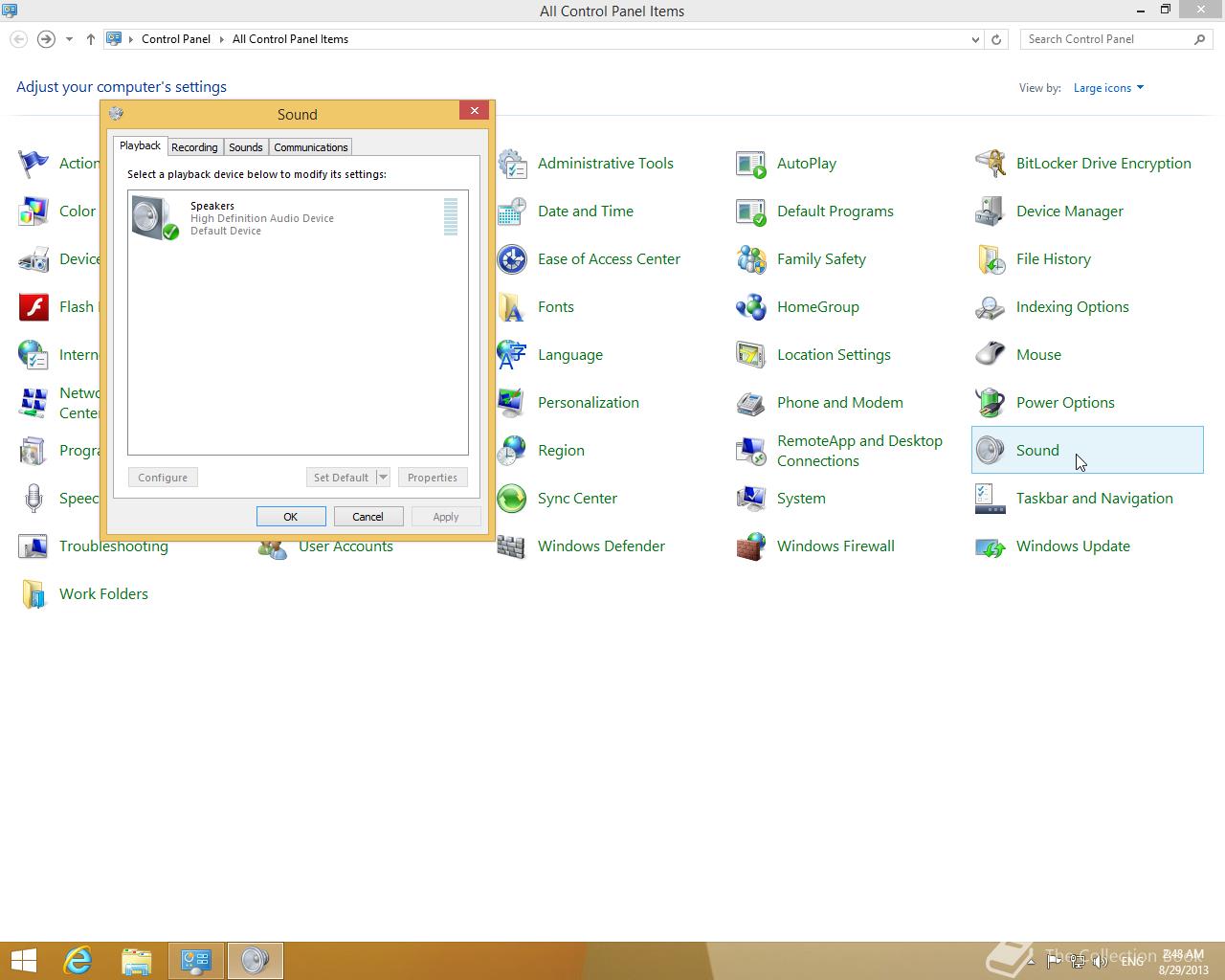
Task: Open File History icon
Action: coord(991,259)
